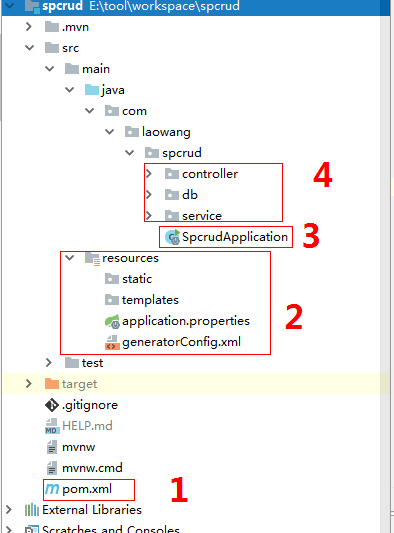Select SpcrudApplication class name

pyautogui.click(x=235, y=237)
